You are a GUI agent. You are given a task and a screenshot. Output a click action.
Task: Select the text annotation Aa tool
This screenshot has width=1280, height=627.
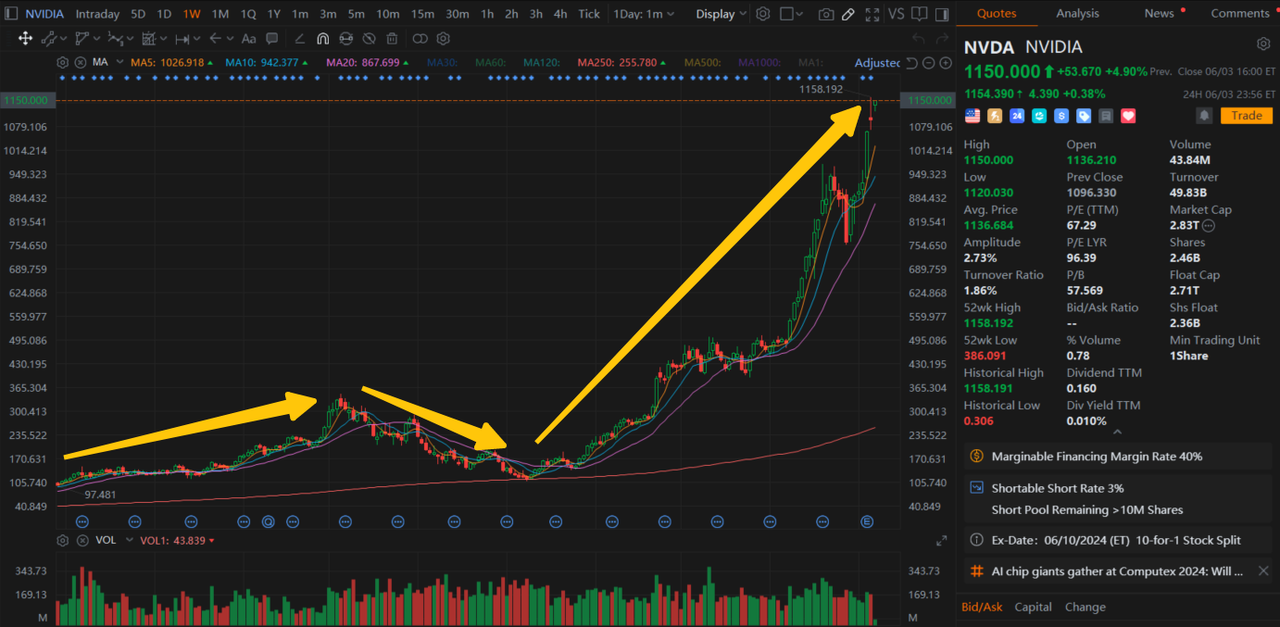tap(248, 38)
